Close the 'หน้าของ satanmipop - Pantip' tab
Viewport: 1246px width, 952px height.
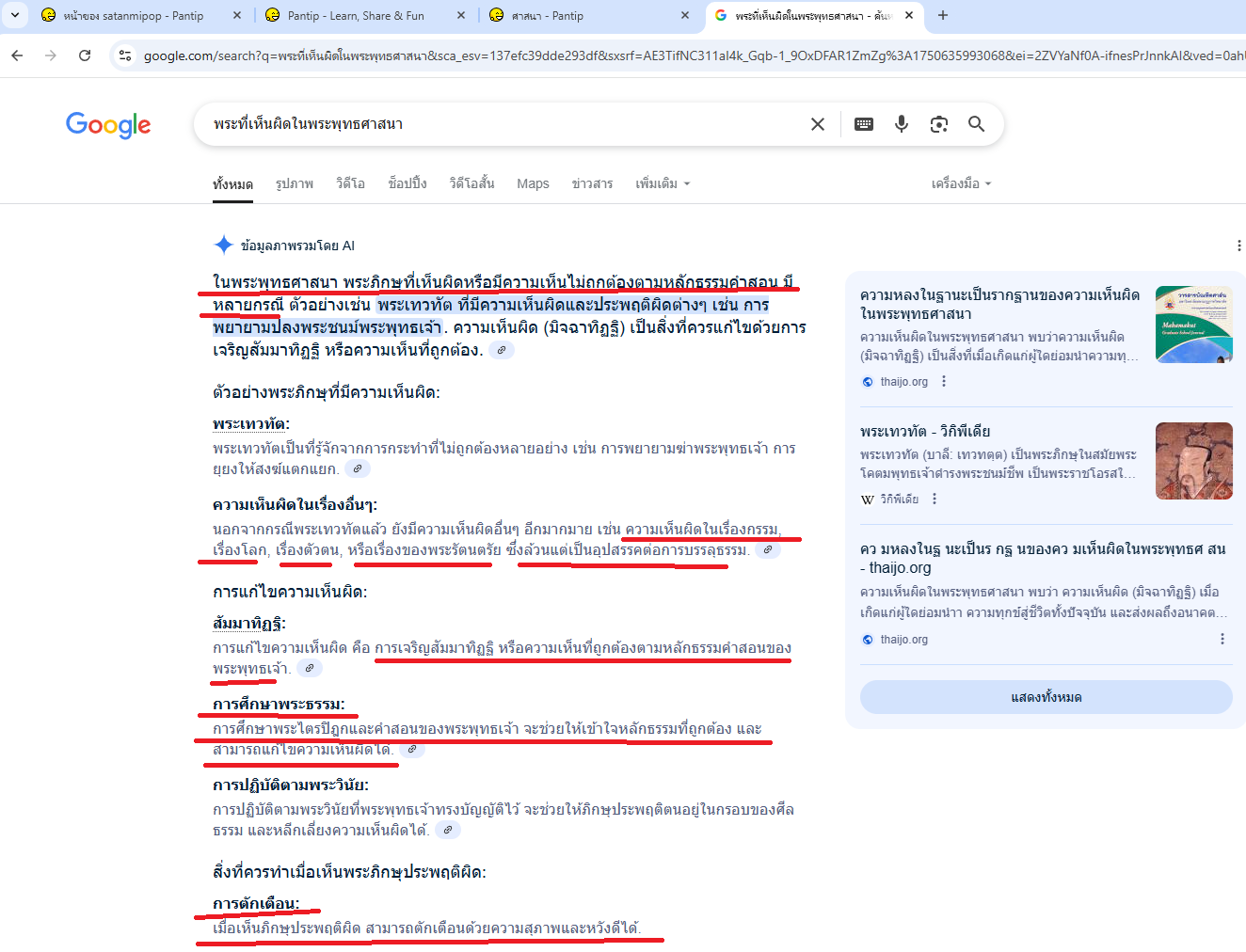pyautogui.click(x=237, y=15)
